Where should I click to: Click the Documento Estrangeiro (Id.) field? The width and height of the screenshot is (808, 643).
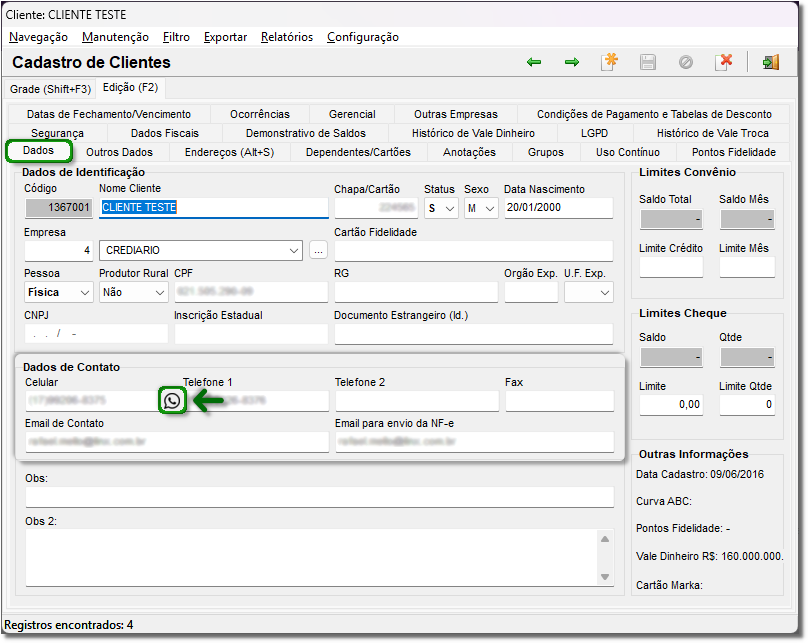click(x=474, y=334)
